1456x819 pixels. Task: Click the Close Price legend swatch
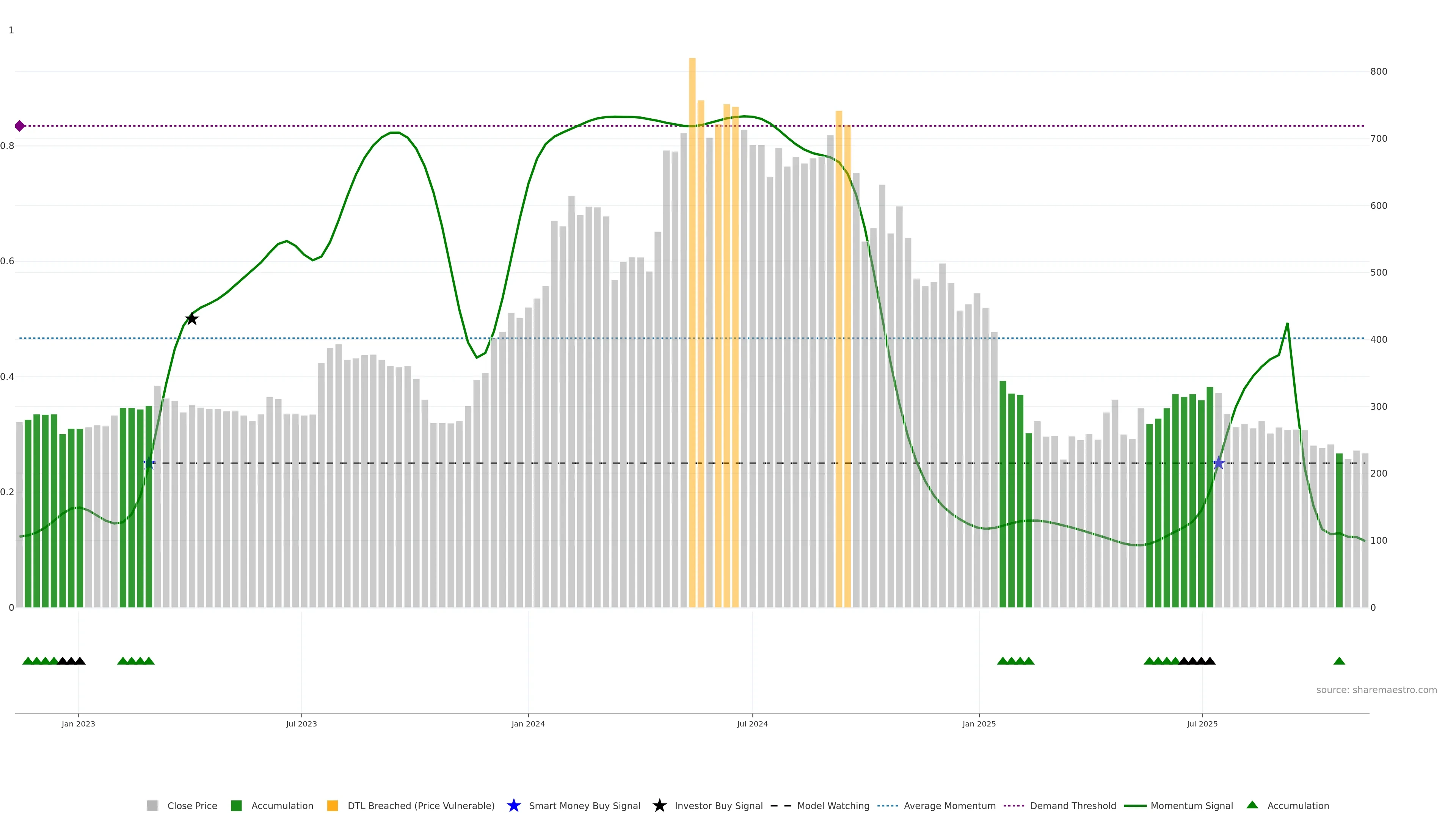tap(152, 805)
